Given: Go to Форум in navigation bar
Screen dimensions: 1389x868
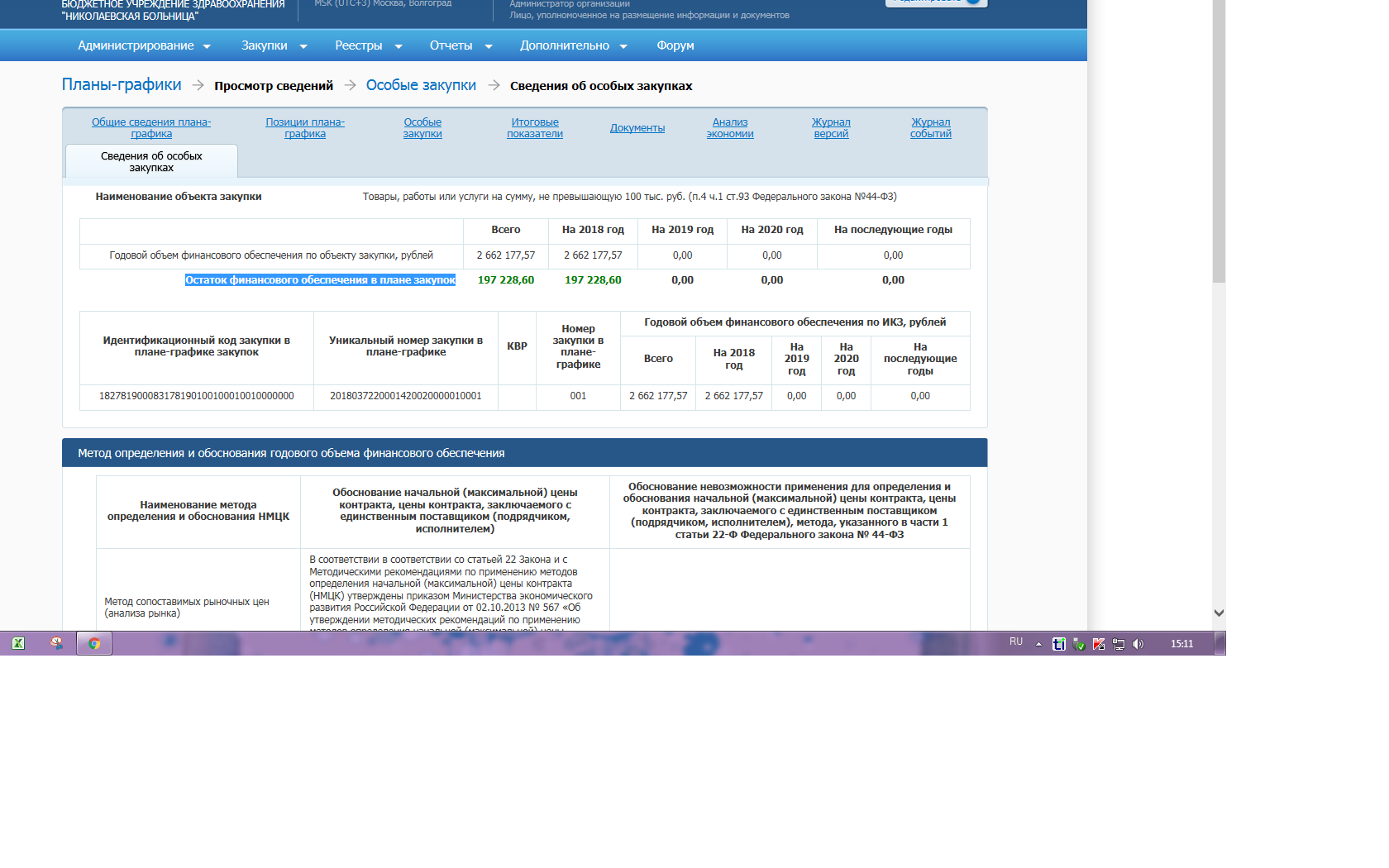Looking at the screenshot, I should point(675,45).
